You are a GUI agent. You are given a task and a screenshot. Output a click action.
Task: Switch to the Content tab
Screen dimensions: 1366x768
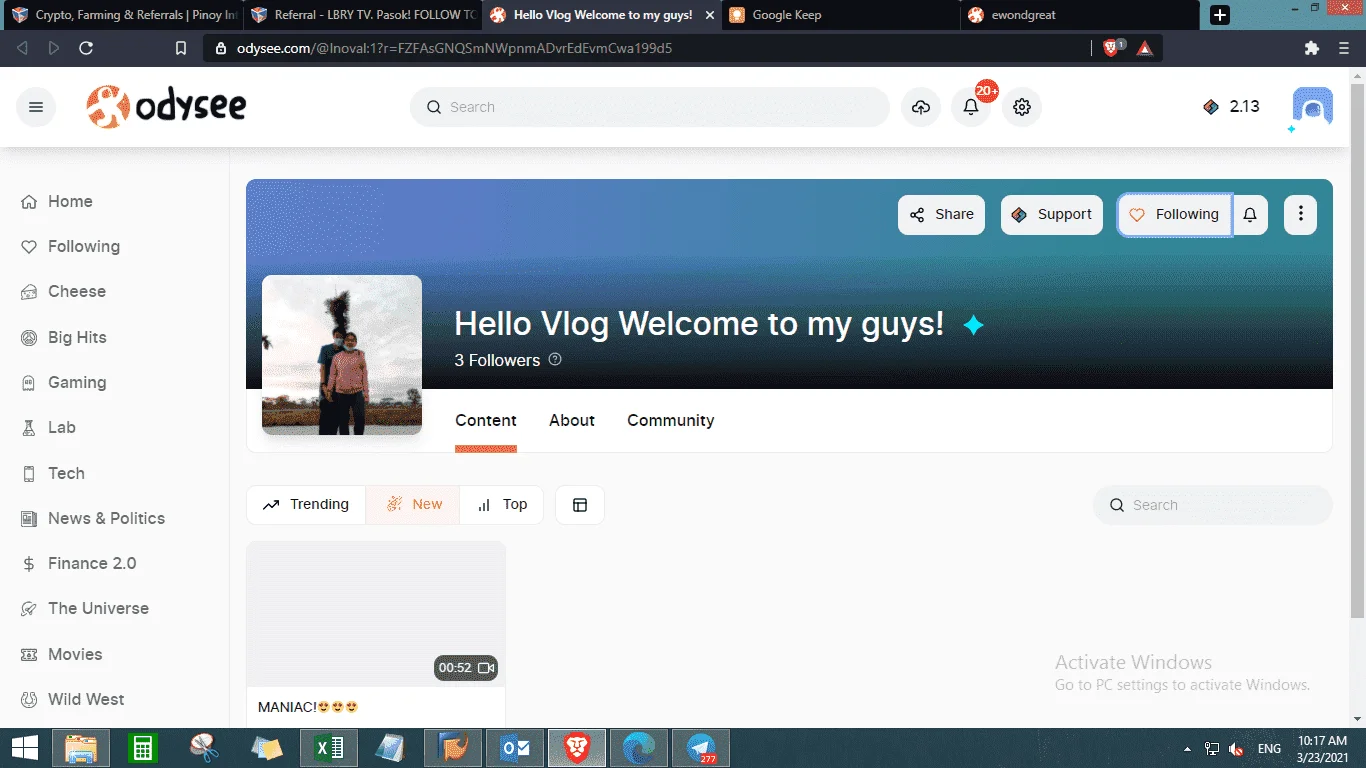coord(486,420)
